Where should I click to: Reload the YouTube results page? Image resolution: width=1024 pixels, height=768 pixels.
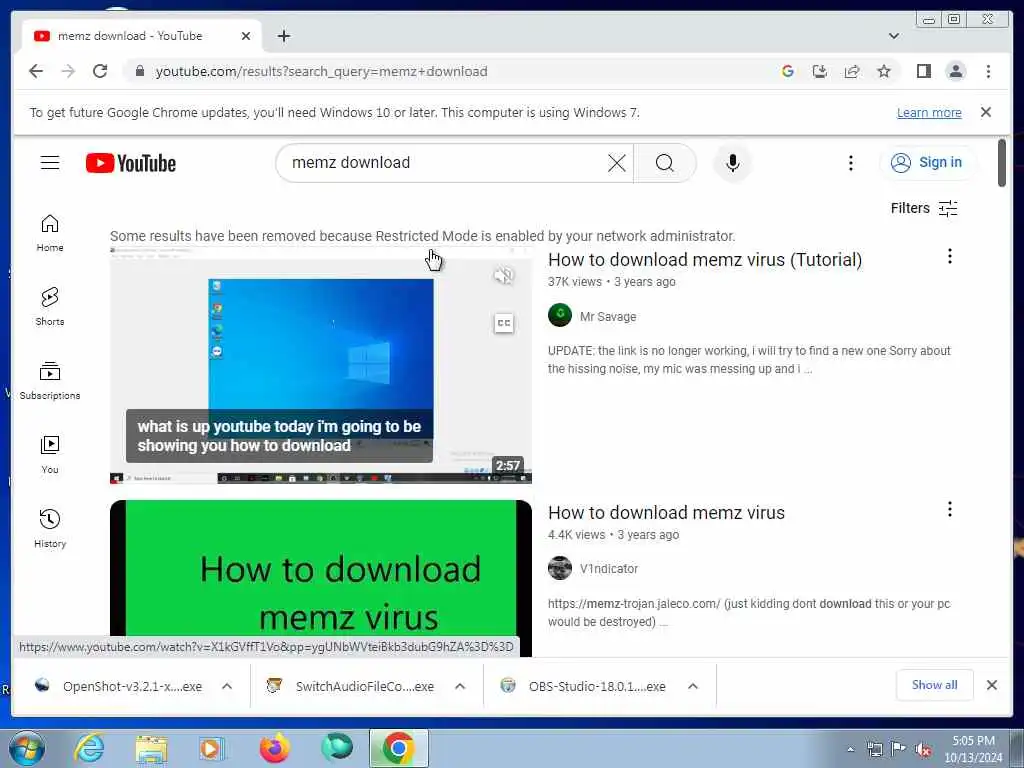(x=100, y=71)
